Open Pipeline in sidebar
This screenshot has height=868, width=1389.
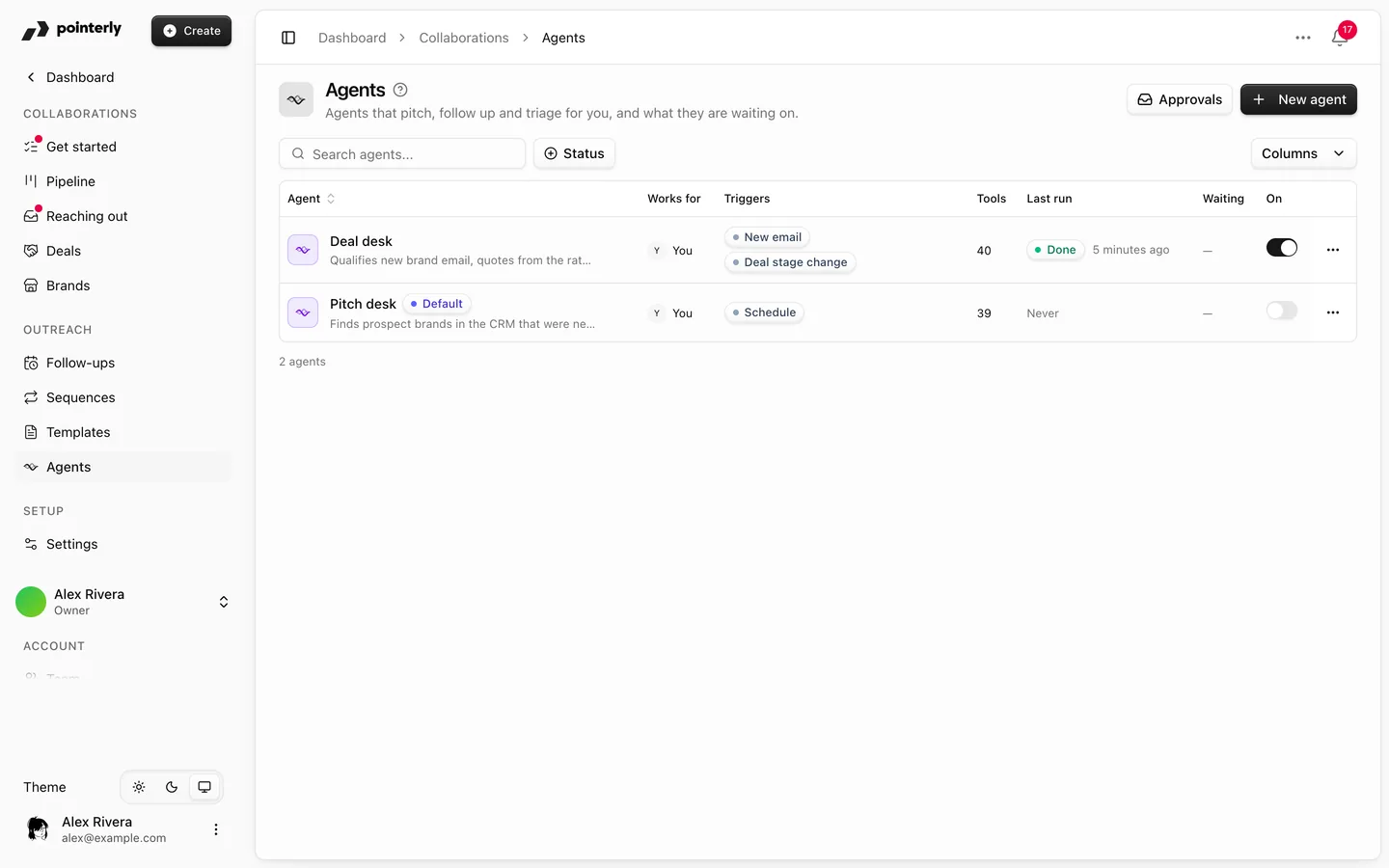pyautogui.click(x=123, y=181)
